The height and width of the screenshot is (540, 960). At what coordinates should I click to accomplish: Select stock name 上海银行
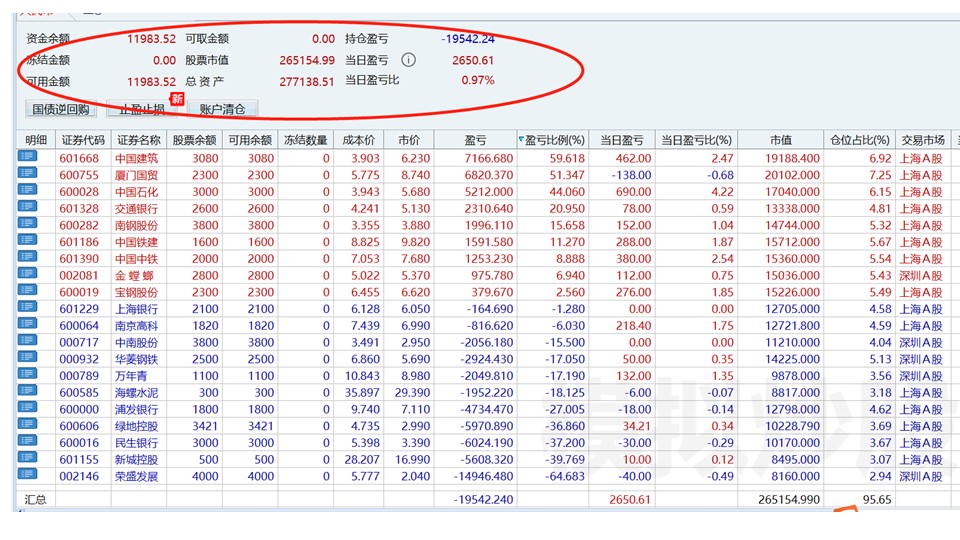137,309
